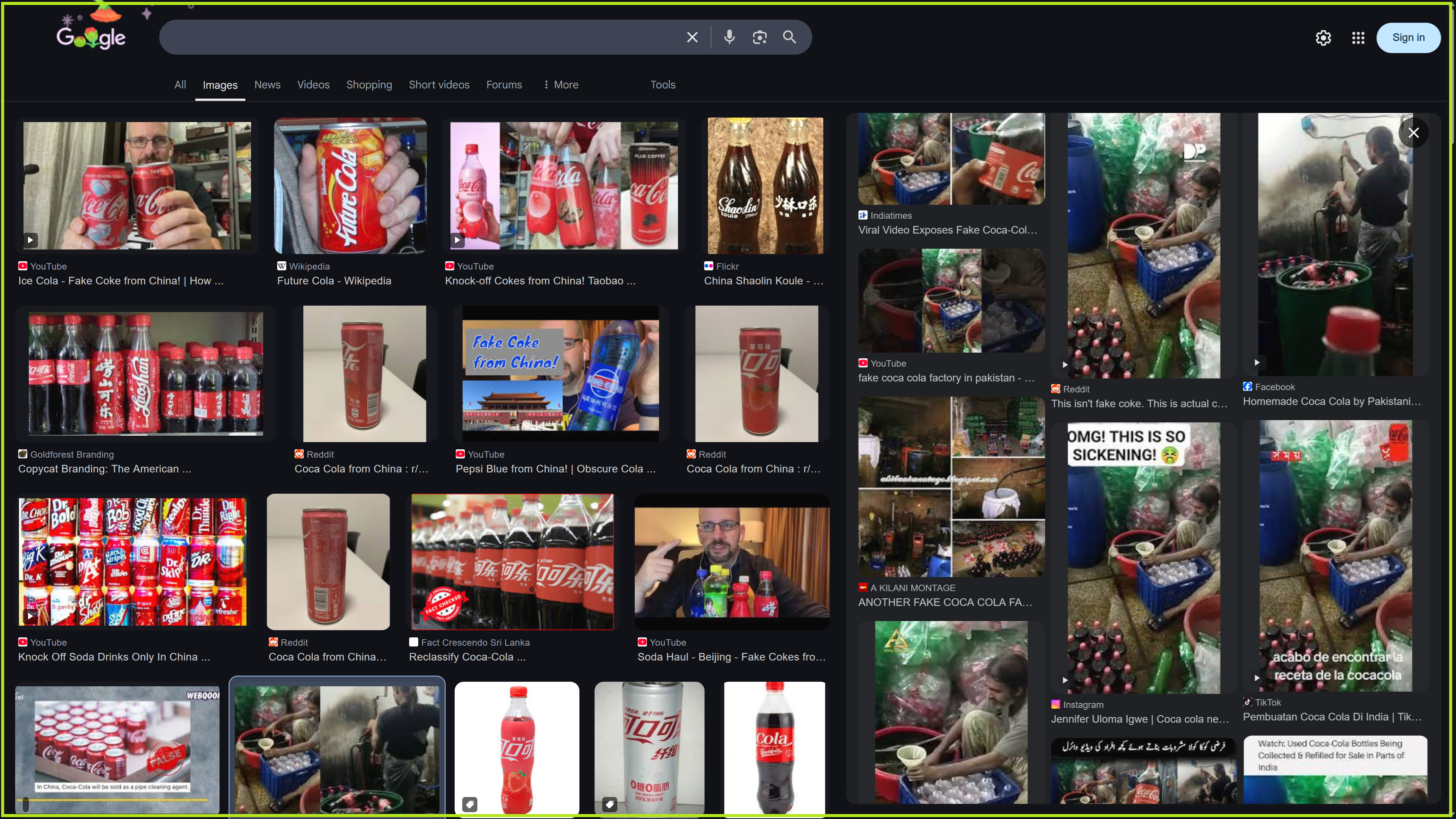Open 'ANOTHER FAKE COCA COLA FA...' link
This screenshot has width=1456, height=819.
pos(946,602)
